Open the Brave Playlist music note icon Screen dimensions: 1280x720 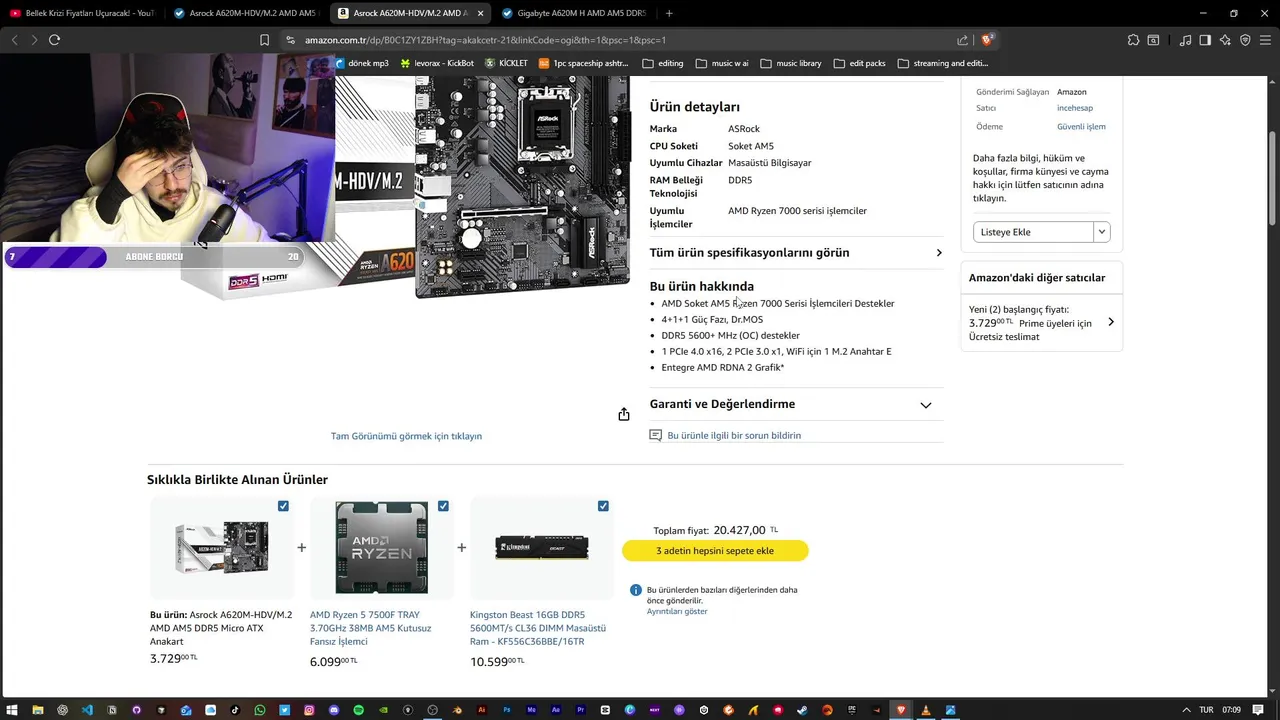click(1186, 40)
